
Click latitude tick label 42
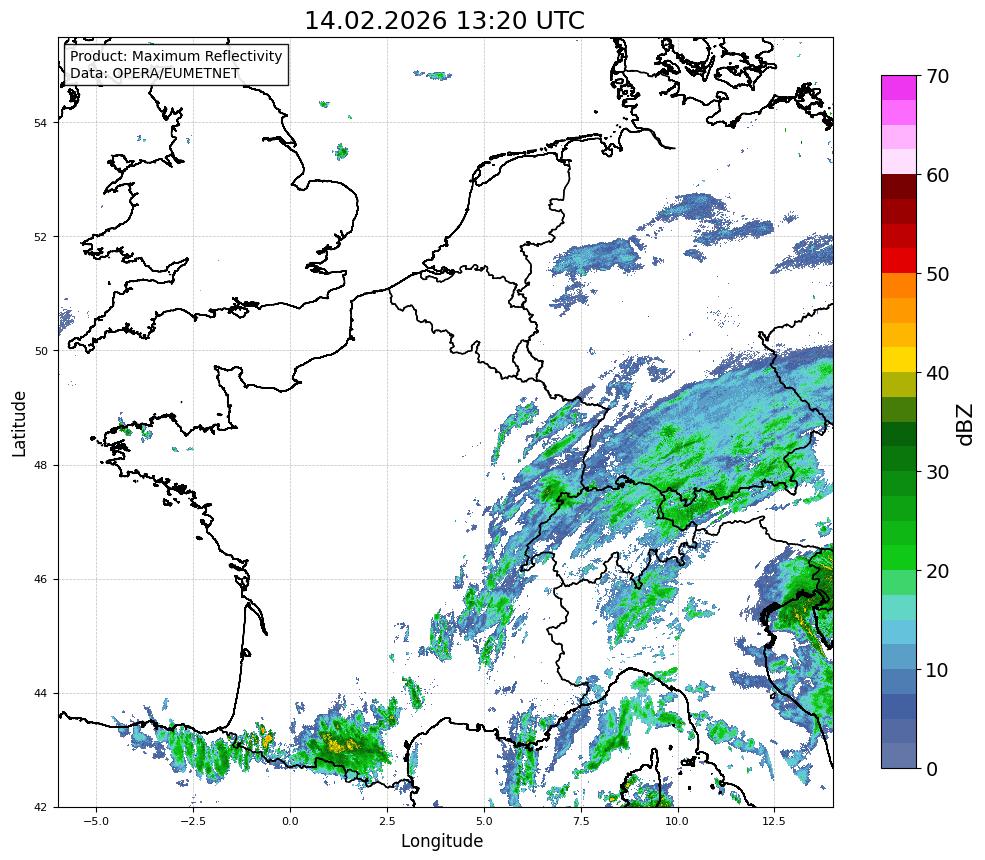(40, 807)
